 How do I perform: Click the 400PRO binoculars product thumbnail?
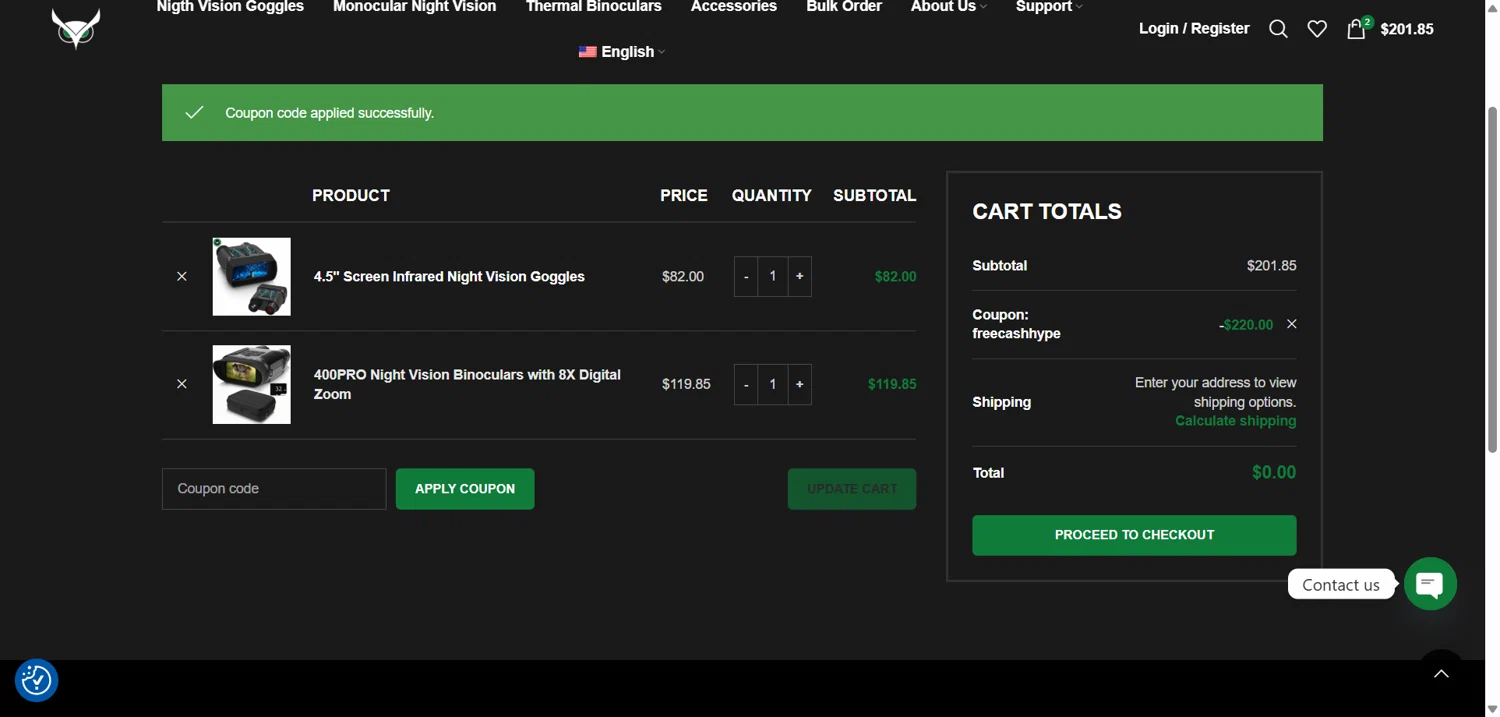tap(252, 385)
